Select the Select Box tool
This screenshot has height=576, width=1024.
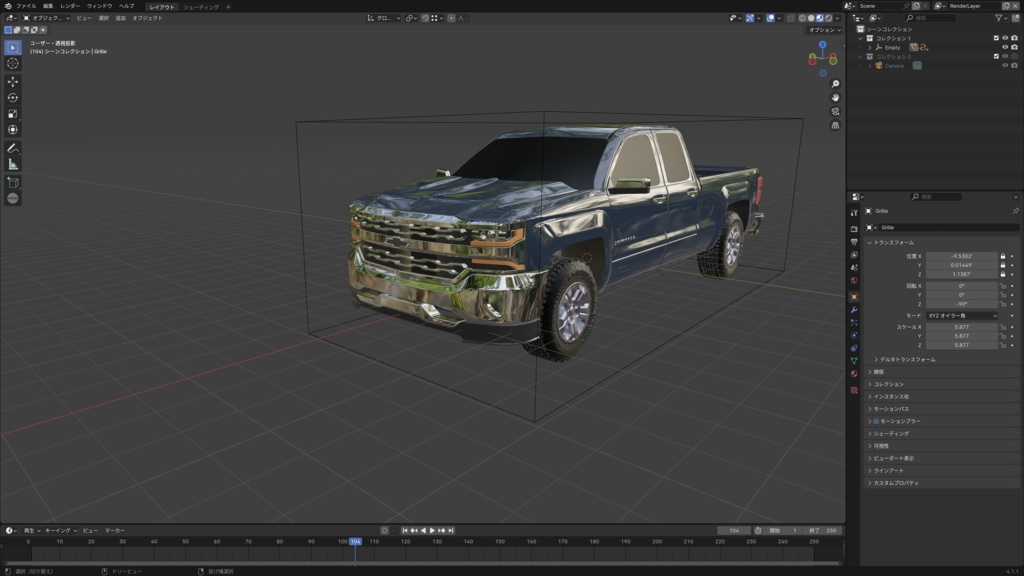coord(12,48)
